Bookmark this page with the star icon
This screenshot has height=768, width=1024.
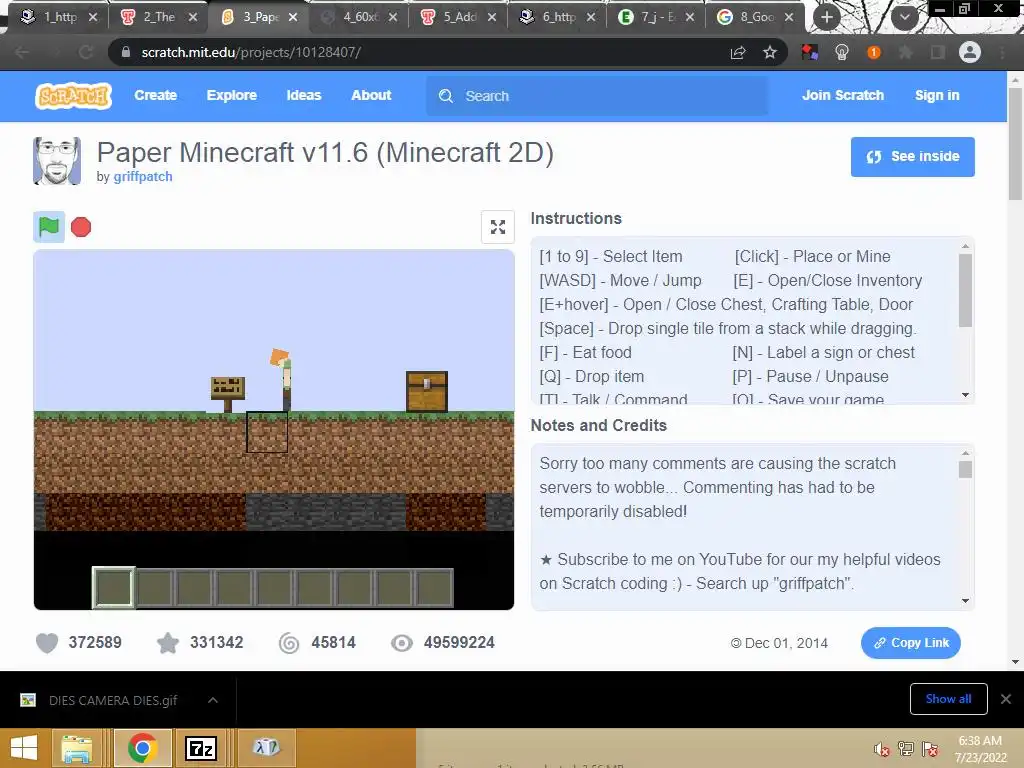(x=770, y=52)
